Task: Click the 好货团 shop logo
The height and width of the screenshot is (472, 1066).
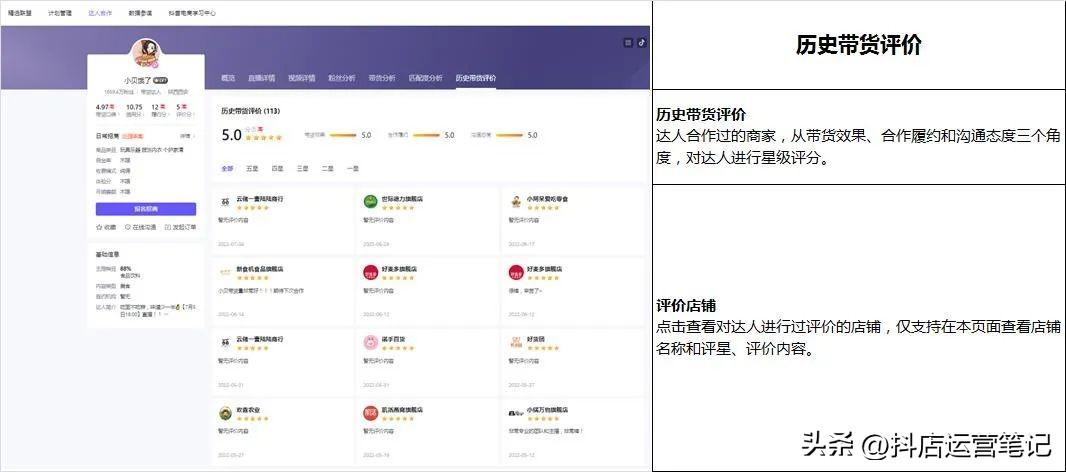Action: coord(516,342)
